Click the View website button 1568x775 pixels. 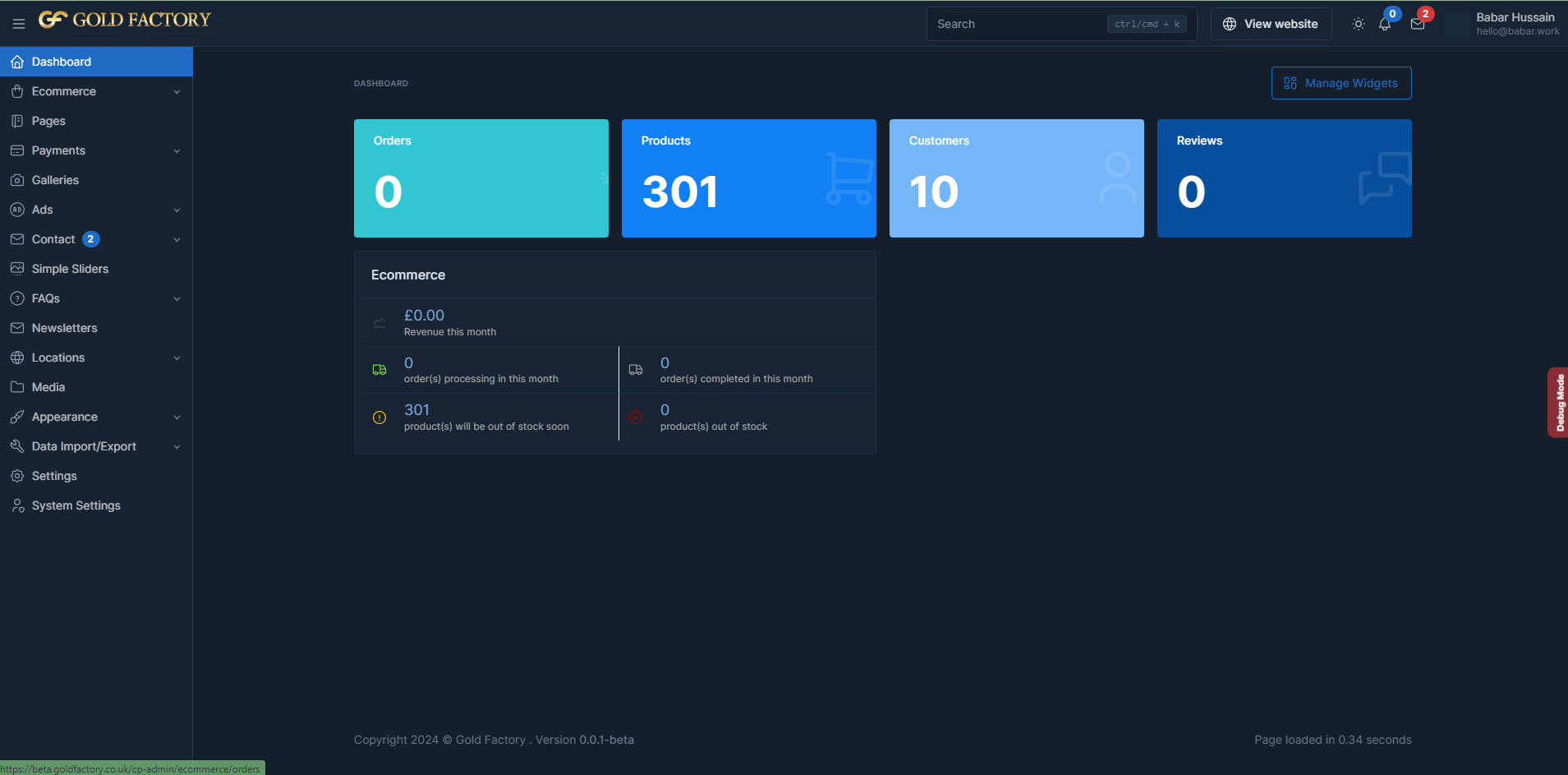pyautogui.click(x=1271, y=24)
